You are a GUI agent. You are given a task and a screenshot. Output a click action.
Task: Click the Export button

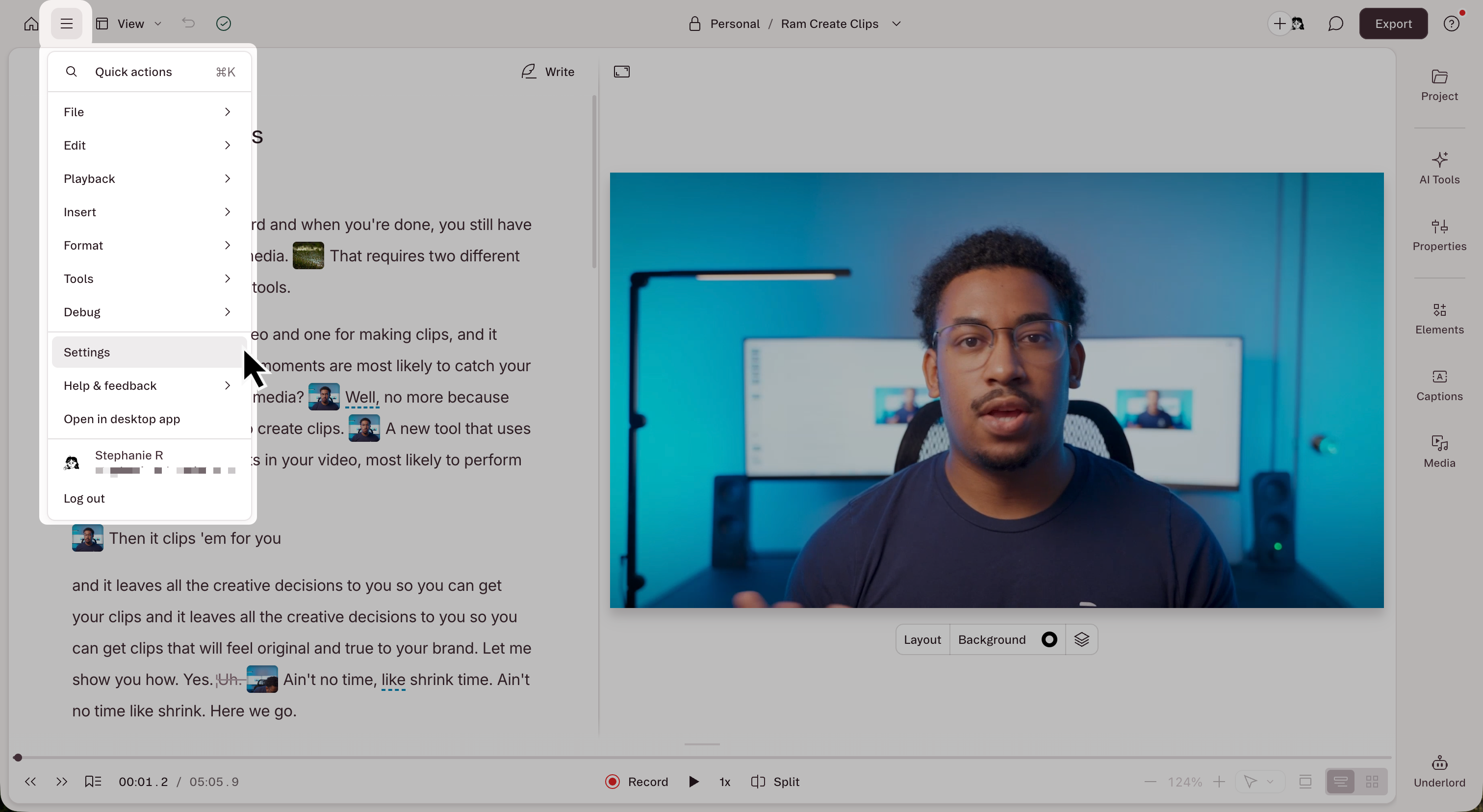(x=1393, y=24)
